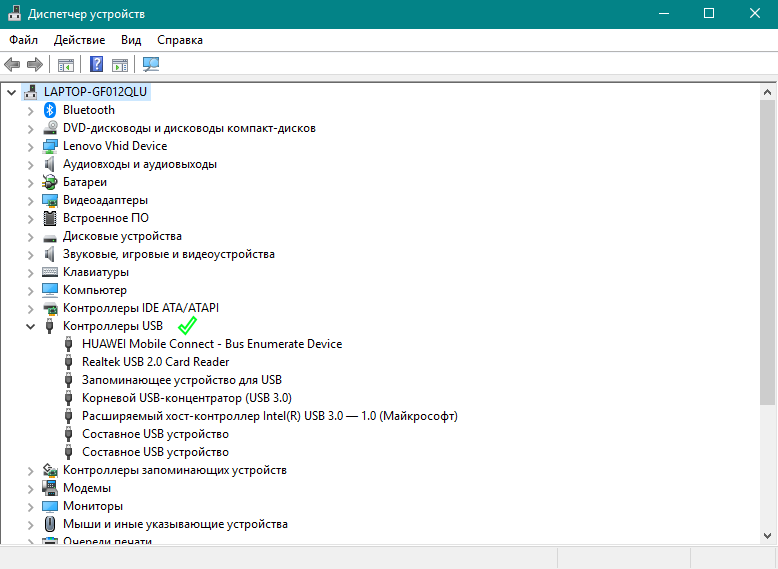The height and width of the screenshot is (569, 778).
Task: Select the first Составное USB устройство
Action: pos(155,434)
